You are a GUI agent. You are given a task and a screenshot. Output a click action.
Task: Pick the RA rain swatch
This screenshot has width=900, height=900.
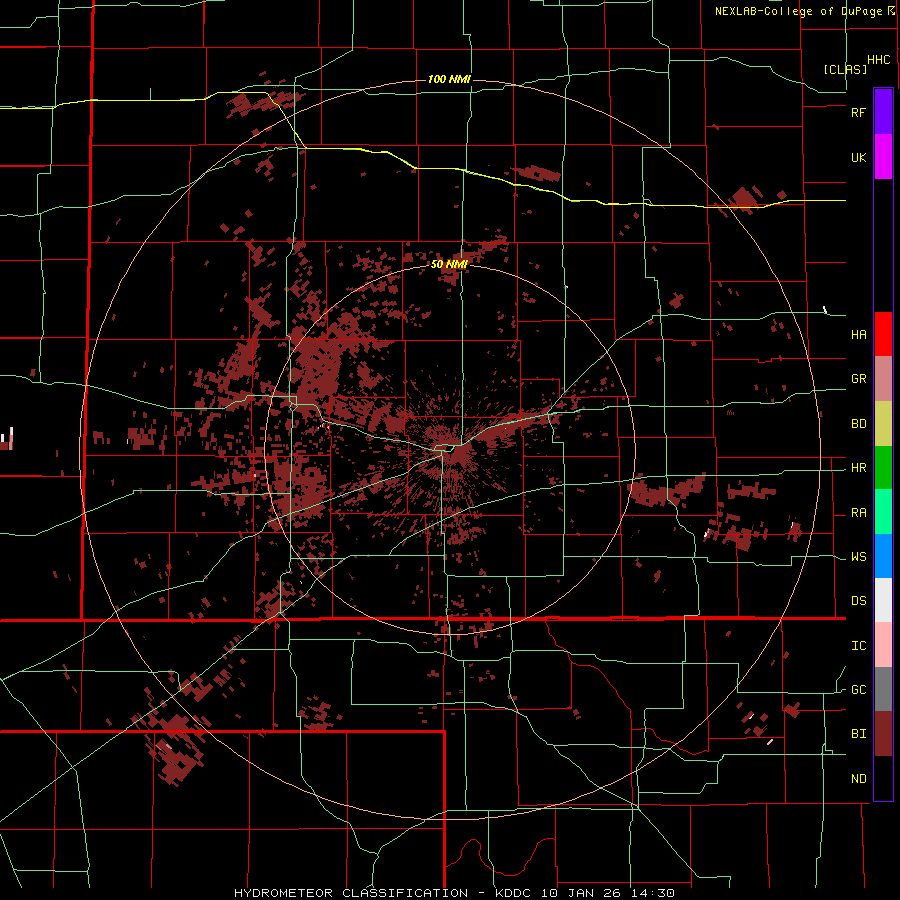coord(883,512)
